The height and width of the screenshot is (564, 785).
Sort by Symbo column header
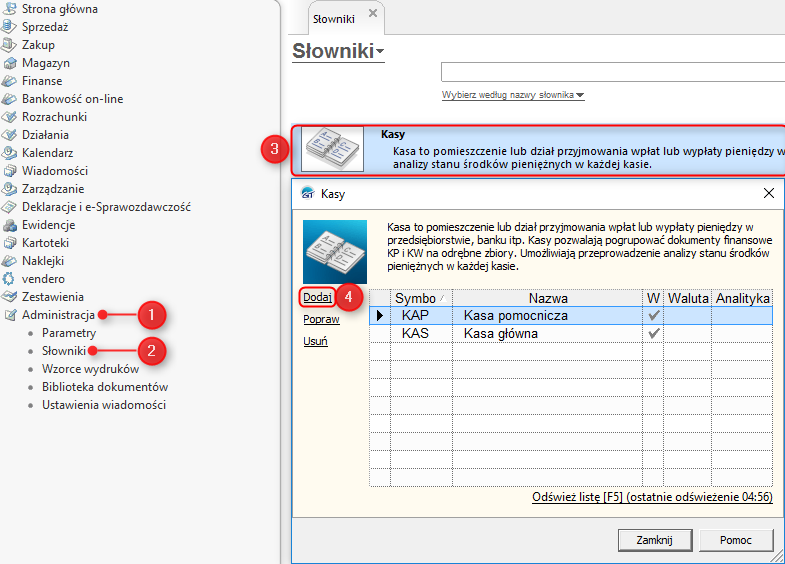click(421, 298)
